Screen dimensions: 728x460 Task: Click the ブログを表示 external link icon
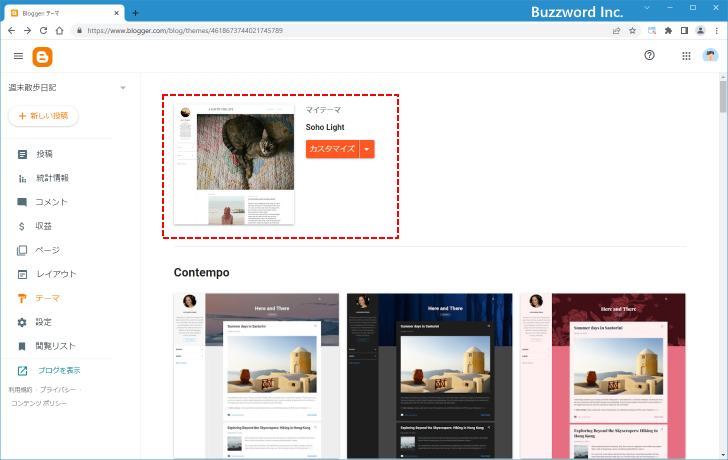(22, 370)
